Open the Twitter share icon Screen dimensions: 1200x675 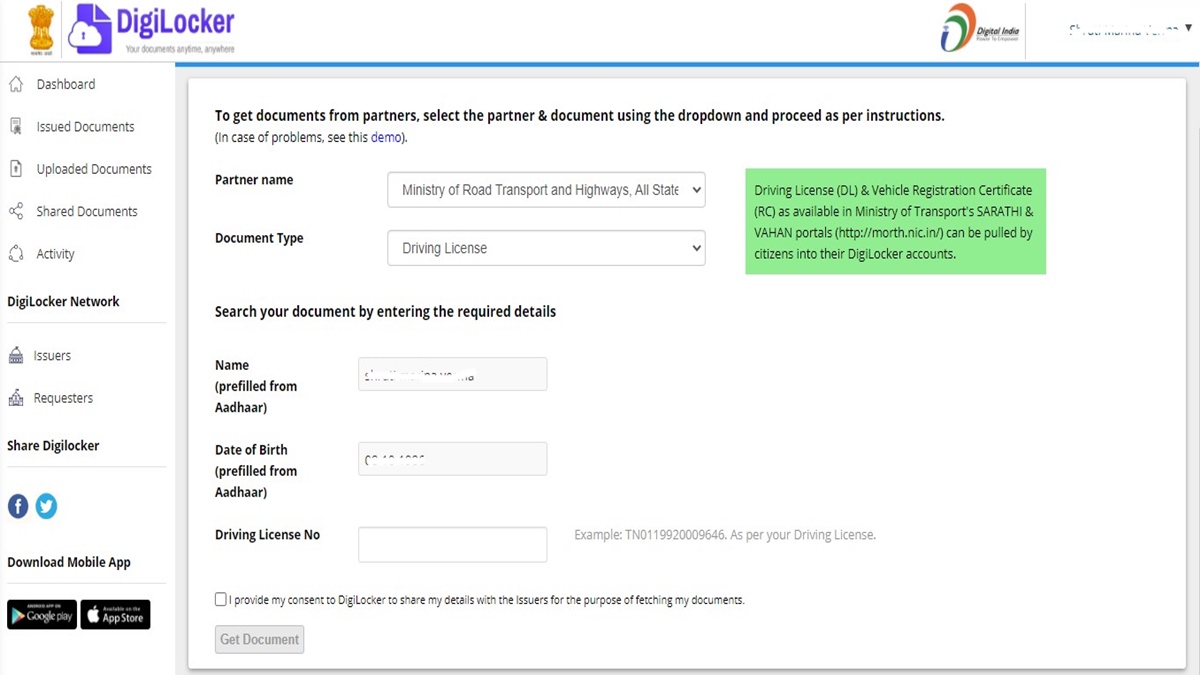pos(46,506)
